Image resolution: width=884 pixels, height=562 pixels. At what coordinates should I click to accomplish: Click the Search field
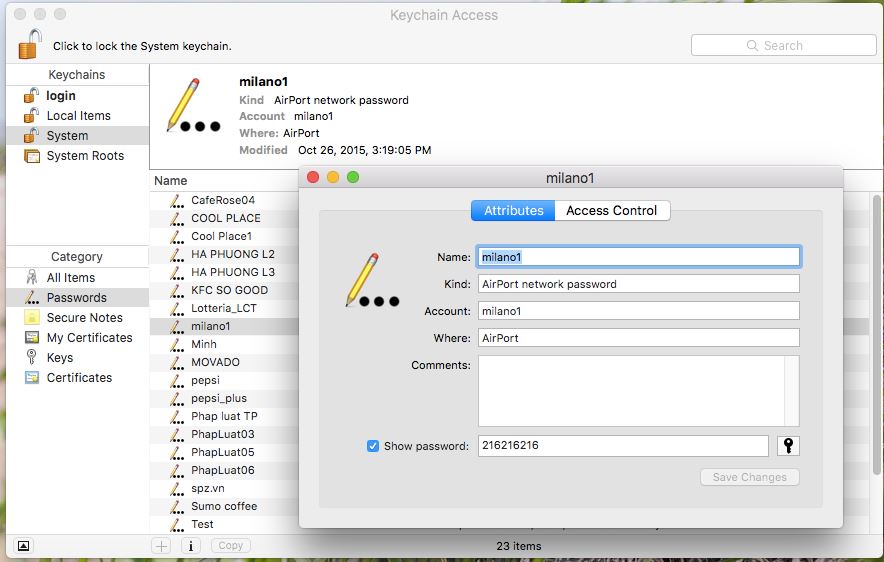[x=784, y=45]
